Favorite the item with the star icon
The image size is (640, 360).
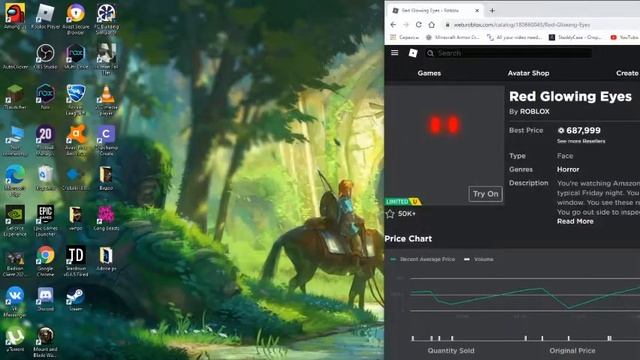[390, 214]
